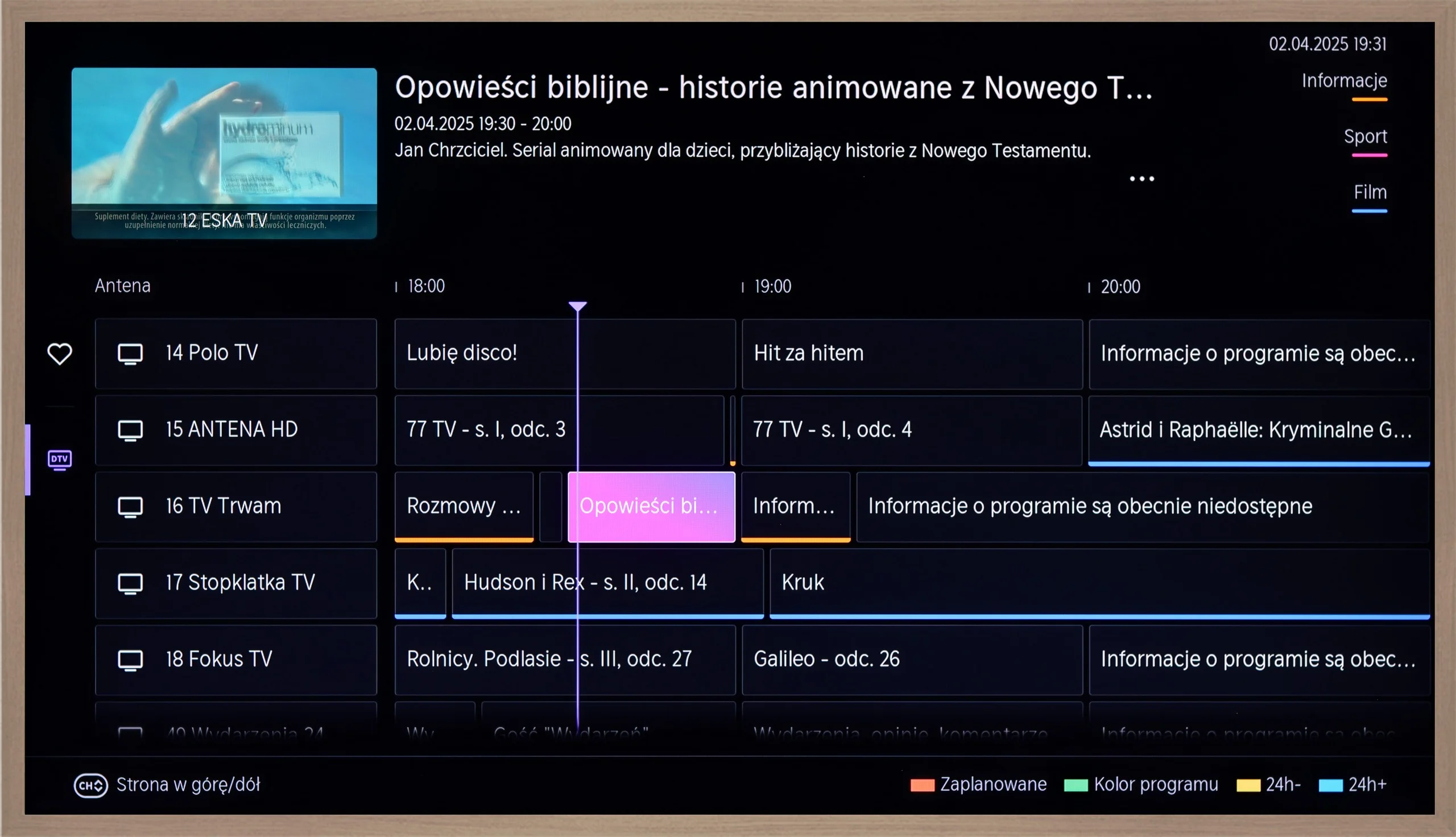
Task: Click the TV icon beside 18 Fokus TV
Action: click(130, 660)
